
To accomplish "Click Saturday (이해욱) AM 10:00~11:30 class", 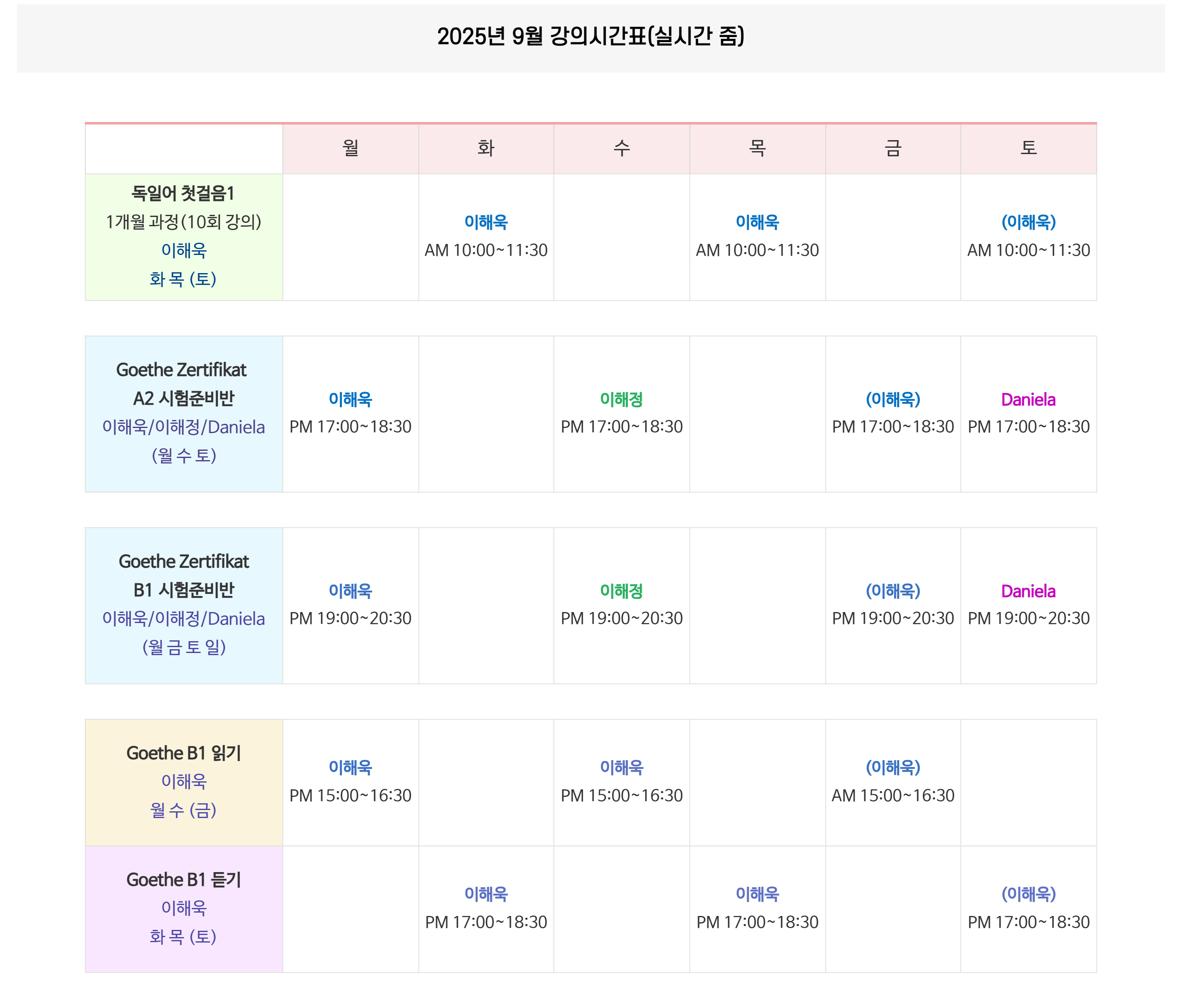I will [x=1028, y=237].
